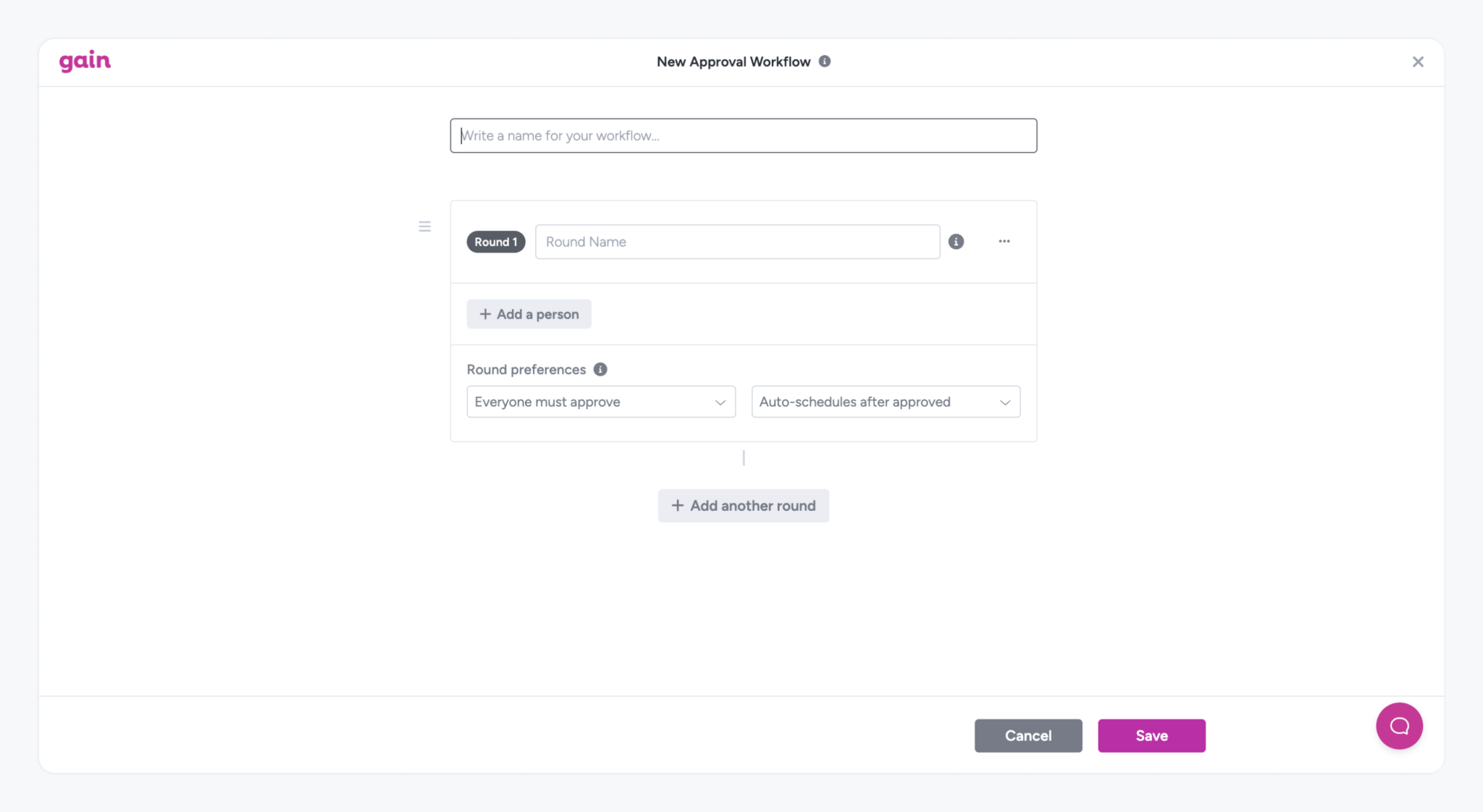Click the Cancel button
The height and width of the screenshot is (812, 1483).
click(1028, 735)
